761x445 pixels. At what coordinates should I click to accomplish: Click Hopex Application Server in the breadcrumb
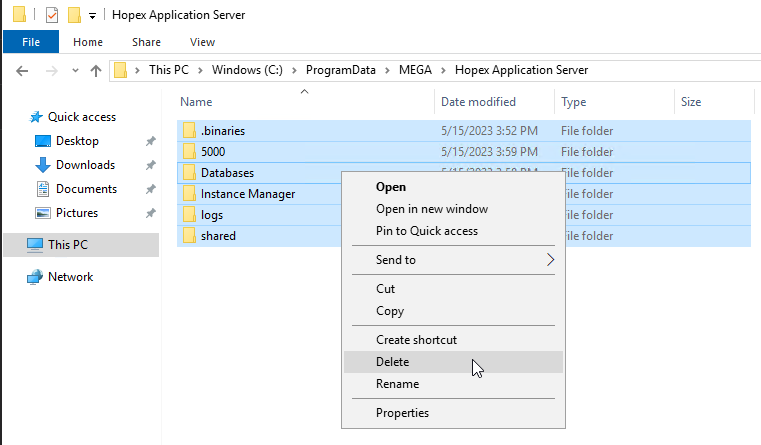coord(521,70)
